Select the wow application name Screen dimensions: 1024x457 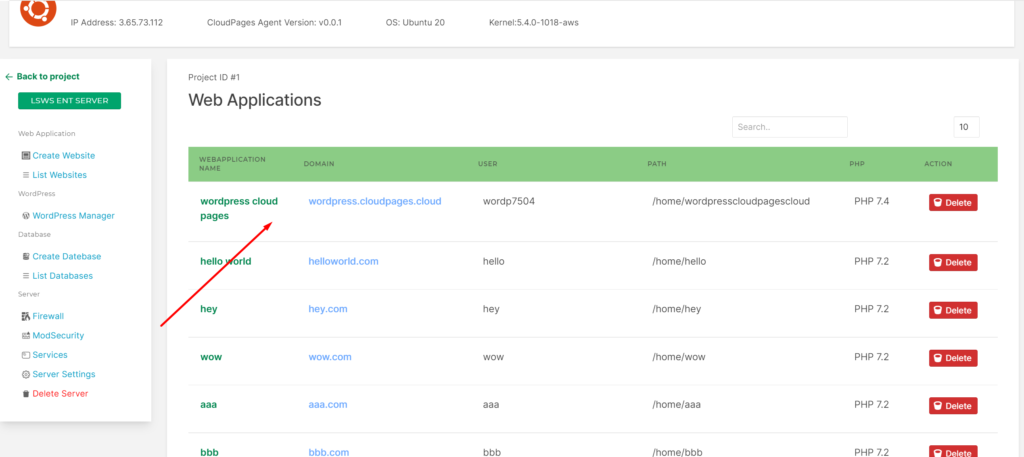click(210, 356)
